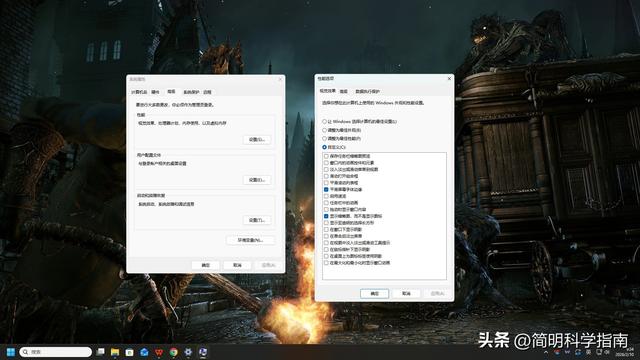Screen dimensions: 640x360
Task: Open the Windows Start menu
Action: (11, 352)
